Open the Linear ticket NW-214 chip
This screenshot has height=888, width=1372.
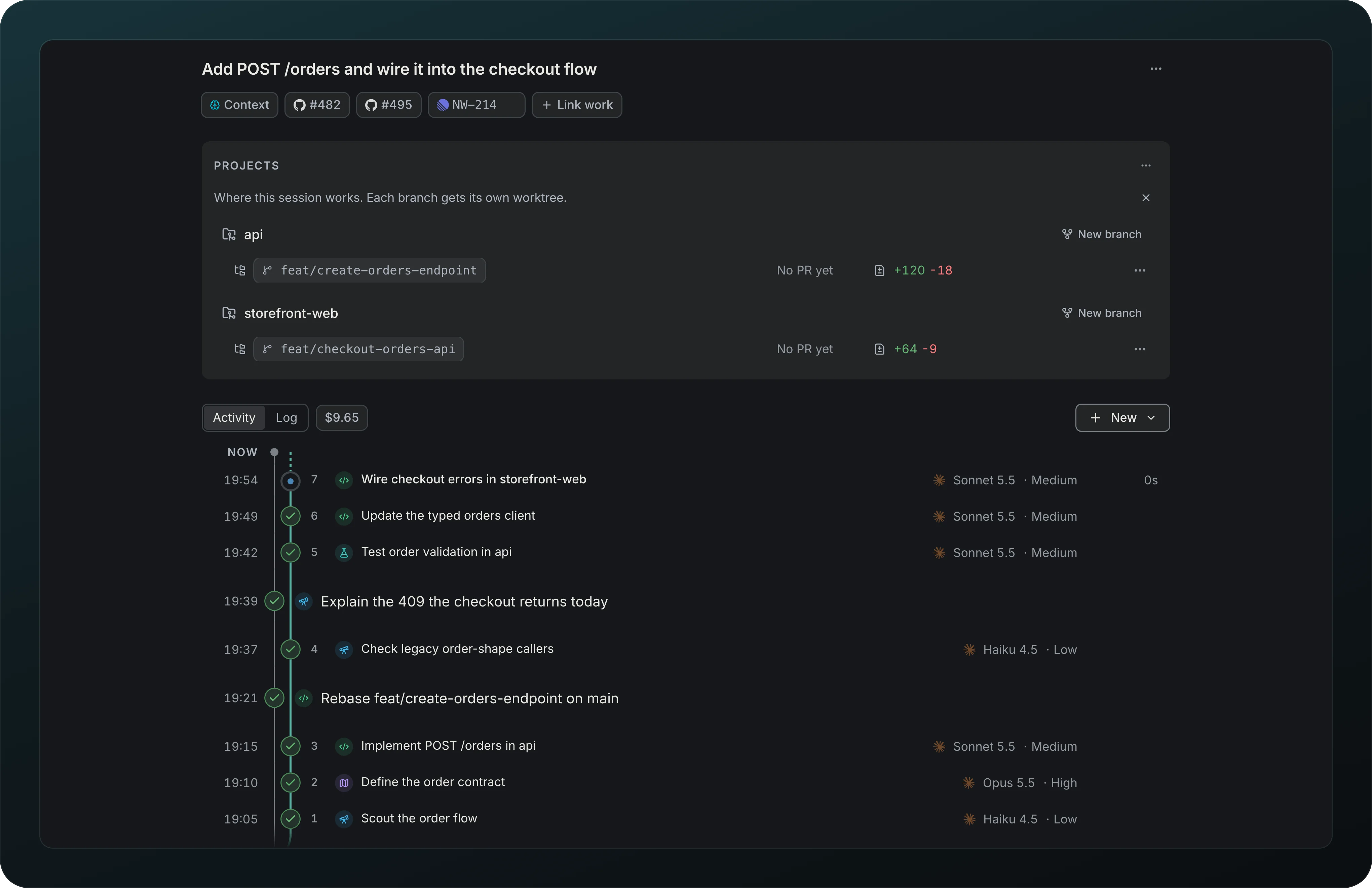point(476,105)
